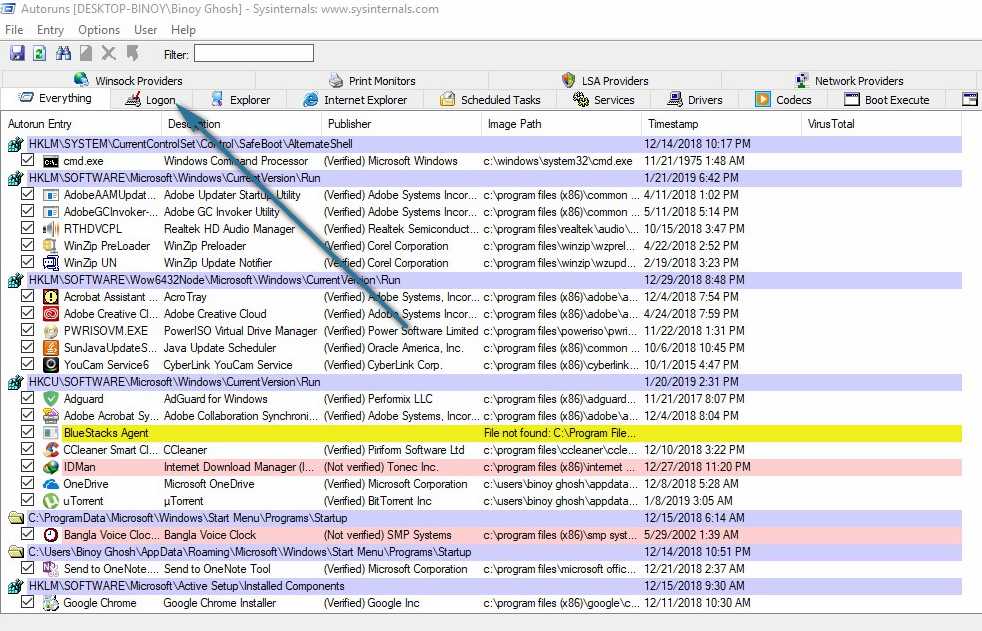Open the Help menu
Image resolution: width=982 pixels, height=631 pixels.
pos(183,30)
